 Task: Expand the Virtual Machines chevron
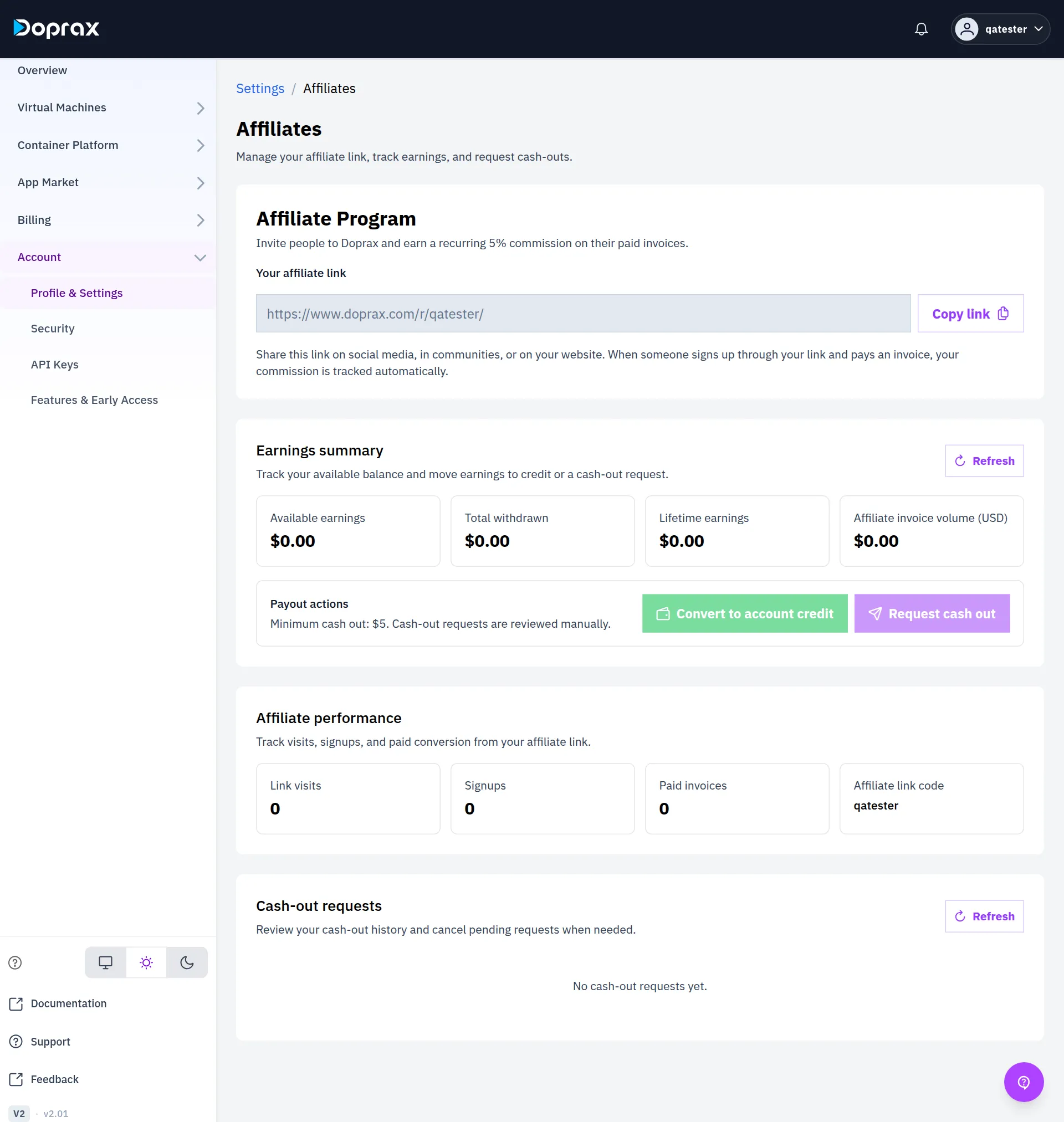(x=200, y=108)
